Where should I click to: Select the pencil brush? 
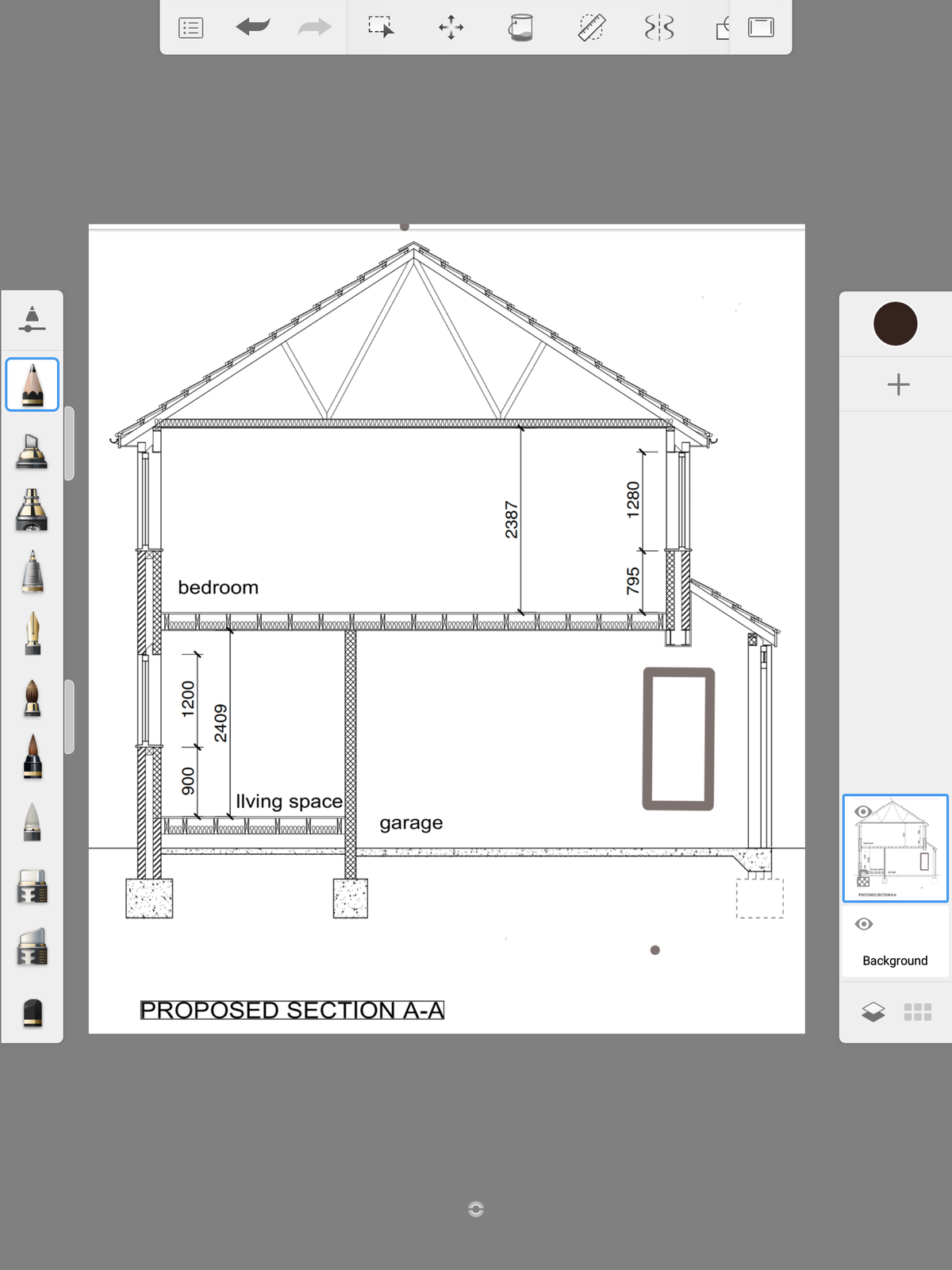pos(33,385)
